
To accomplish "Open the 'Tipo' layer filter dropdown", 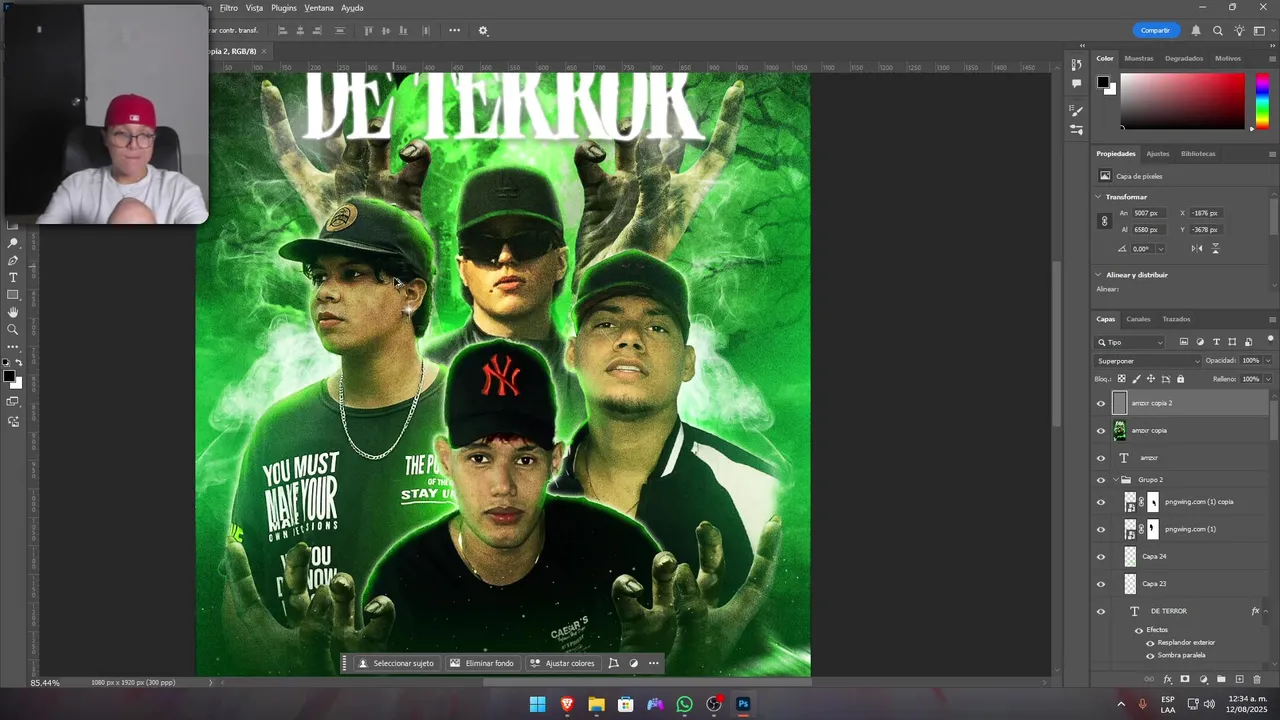I will tap(1130, 342).
